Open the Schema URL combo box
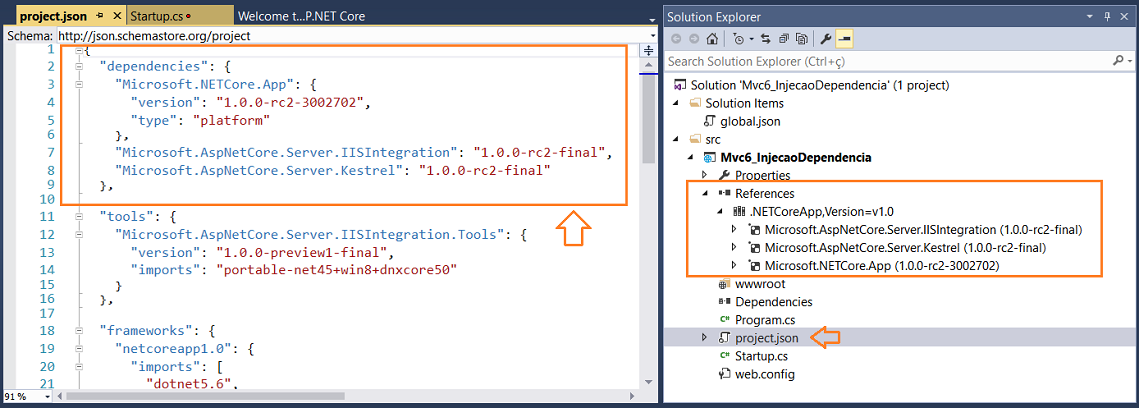This screenshot has width=1139, height=408. tap(355, 35)
